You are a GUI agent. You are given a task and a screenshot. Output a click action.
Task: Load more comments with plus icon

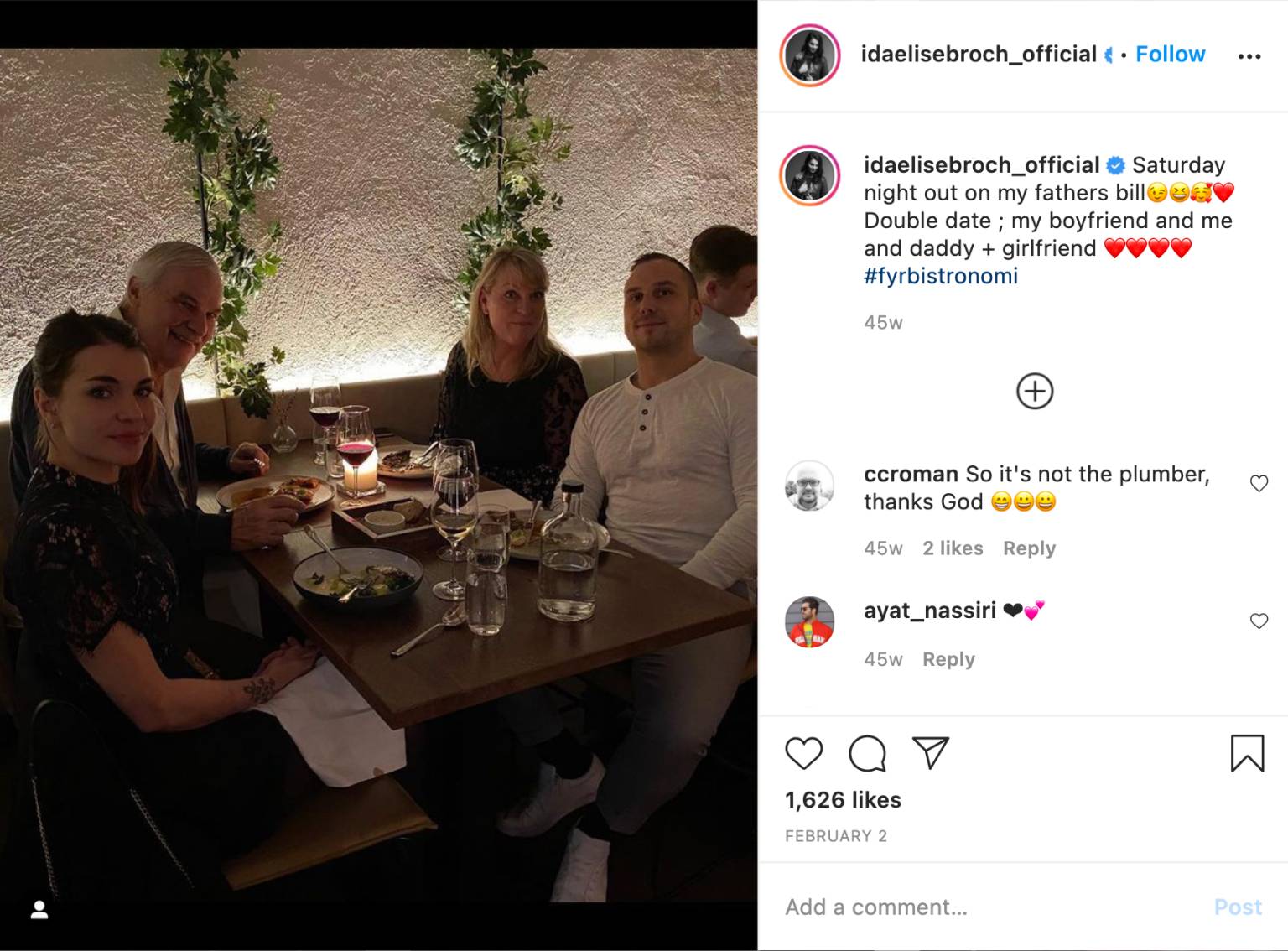(1035, 392)
